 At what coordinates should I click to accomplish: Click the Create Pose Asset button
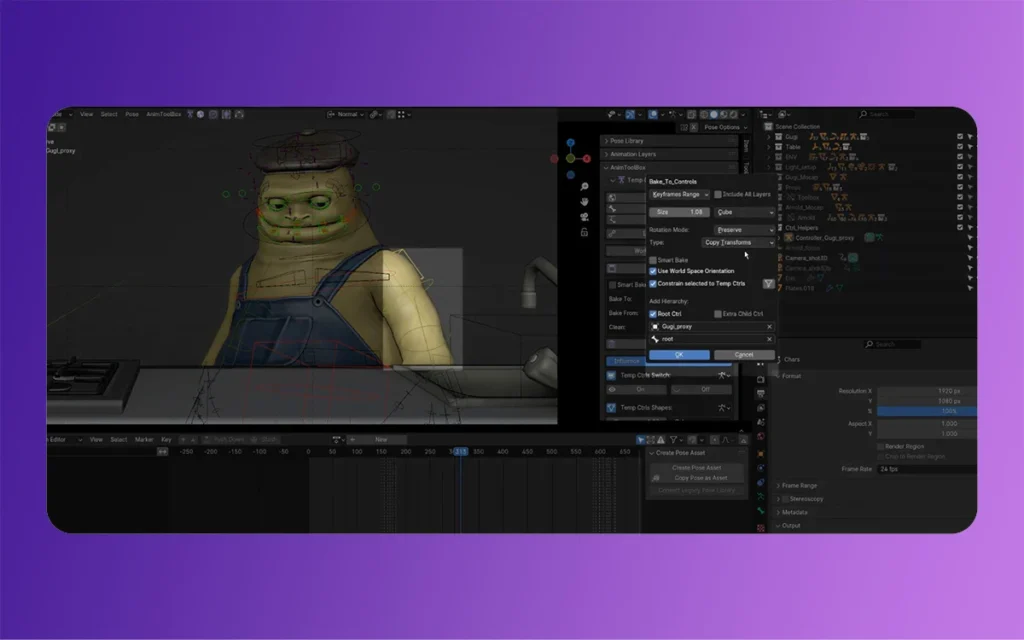696,468
